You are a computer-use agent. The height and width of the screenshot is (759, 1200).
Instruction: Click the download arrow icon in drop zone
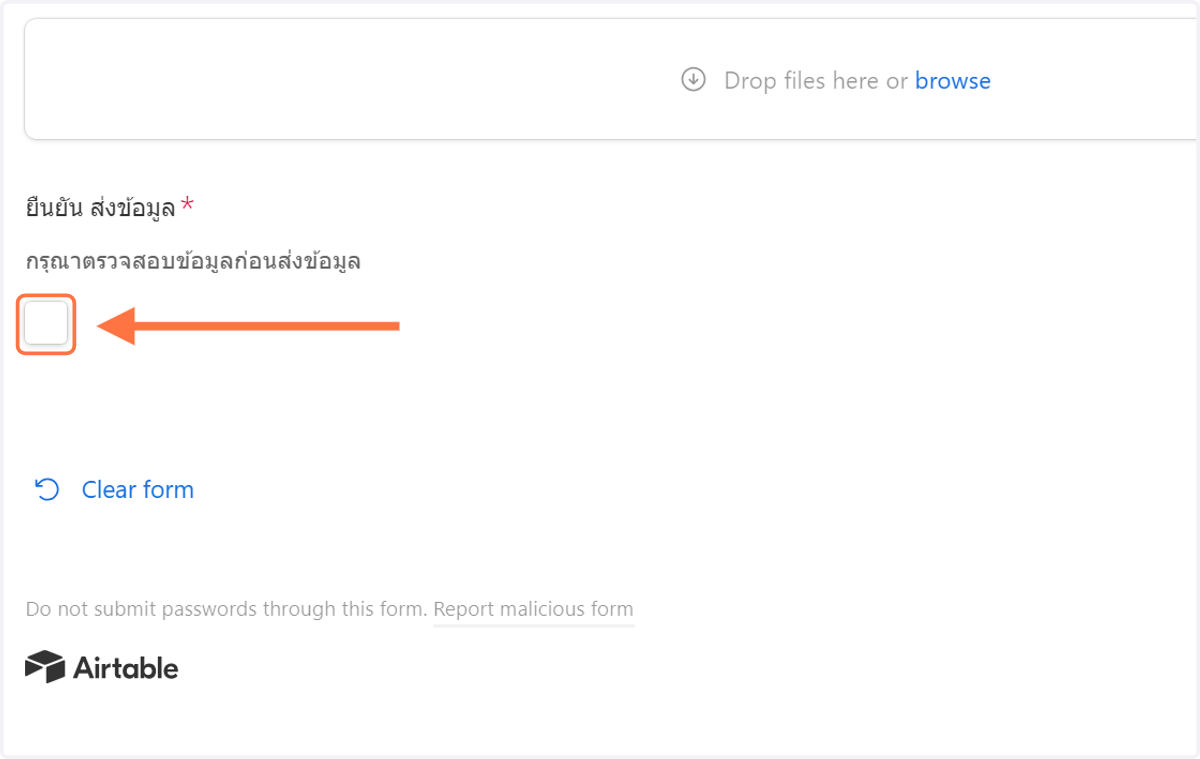coord(693,80)
